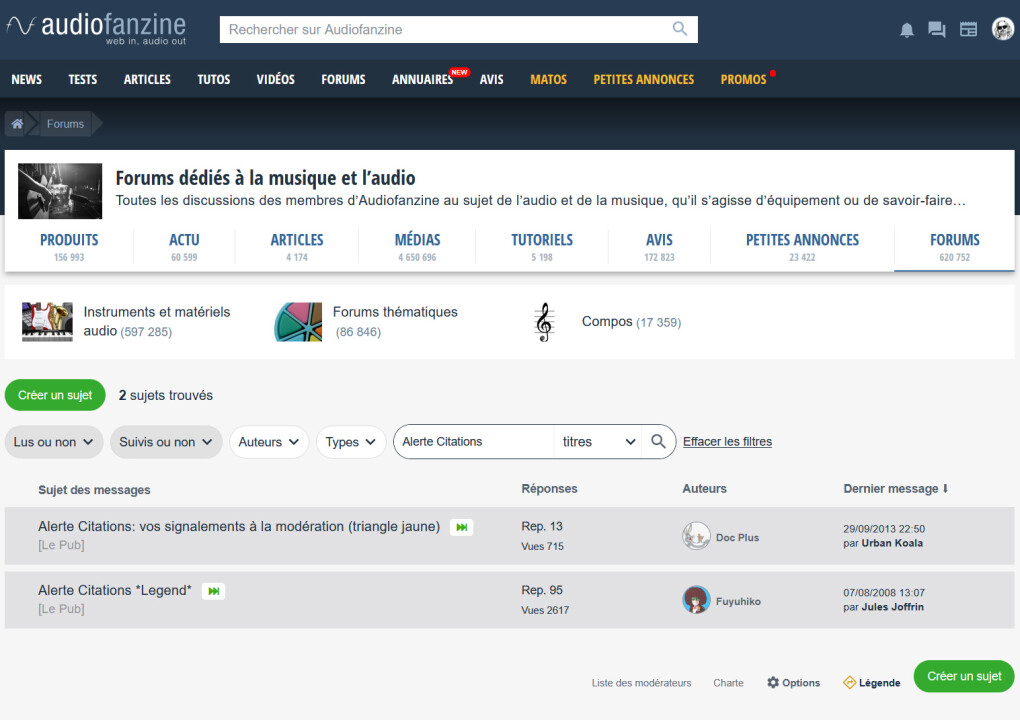Click the guitar forums header thumbnail
This screenshot has height=720, width=1020.
pyautogui.click(x=60, y=191)
